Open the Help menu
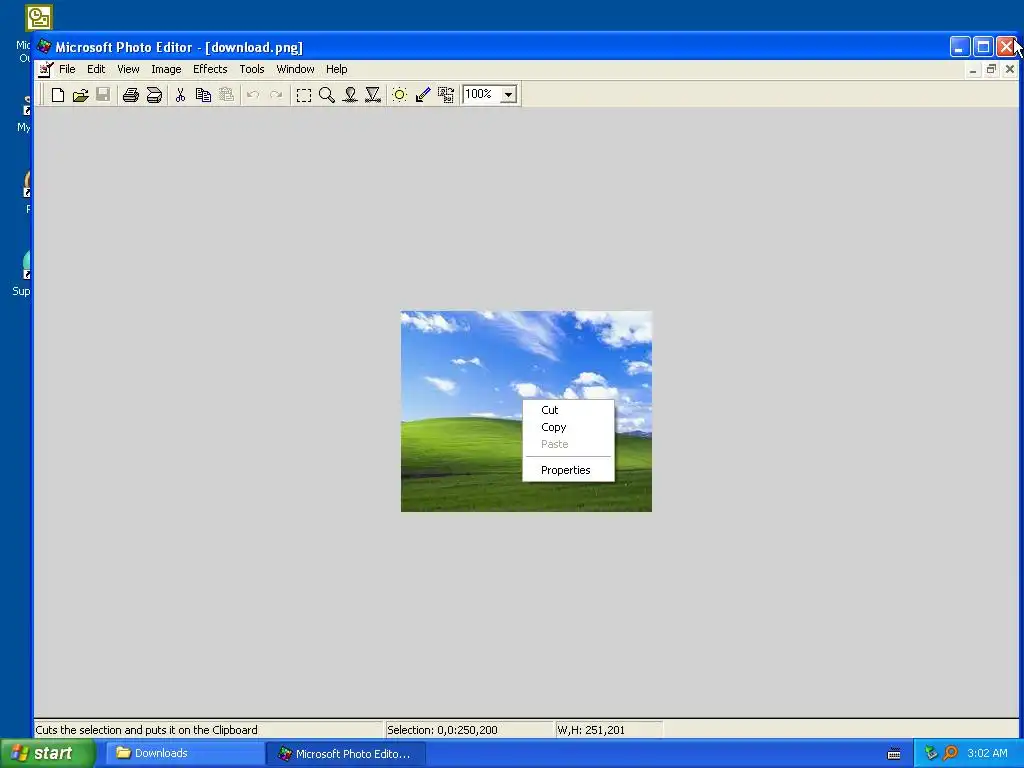The image size is (1024, 768). pyautogui.click(x=336, y=69)
